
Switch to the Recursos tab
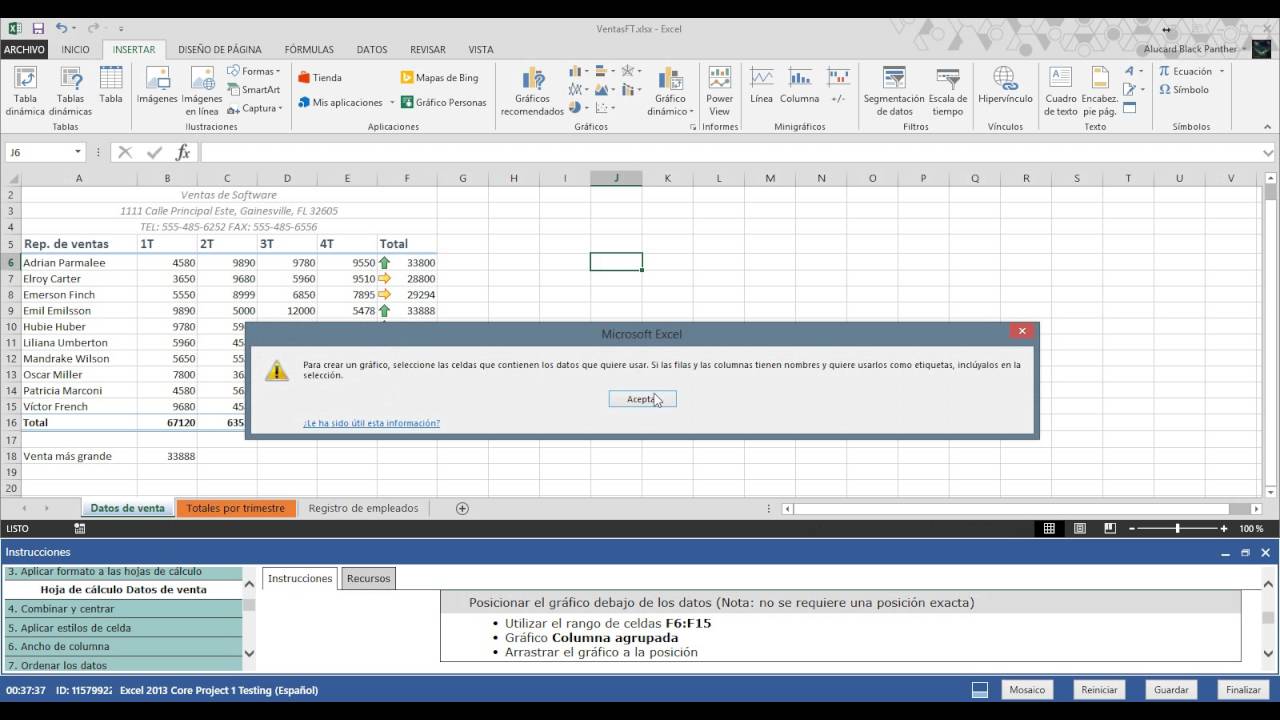(x=368, y=578)
